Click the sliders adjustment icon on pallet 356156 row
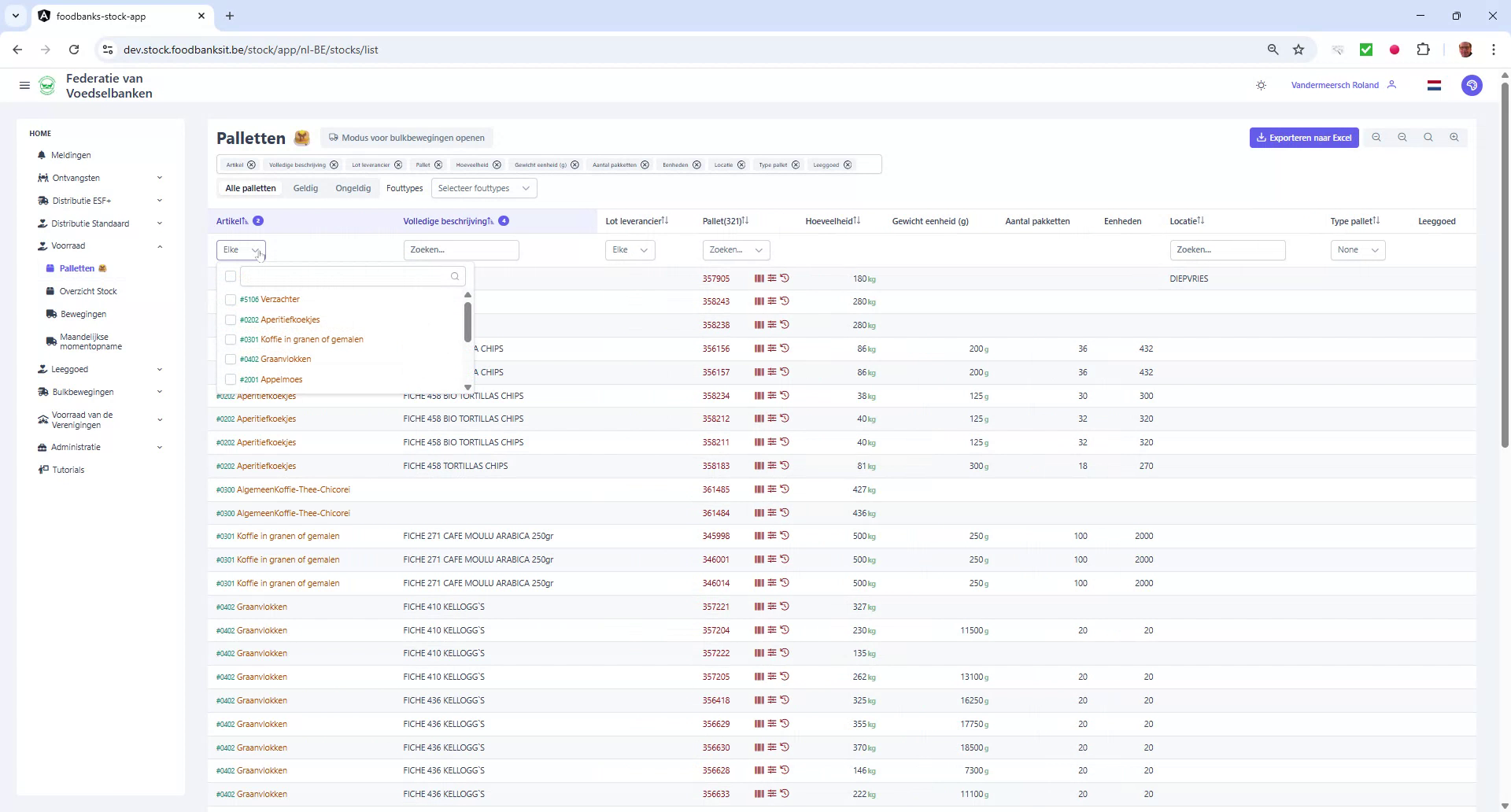The image size is (1511, 812). pos(772,349)
